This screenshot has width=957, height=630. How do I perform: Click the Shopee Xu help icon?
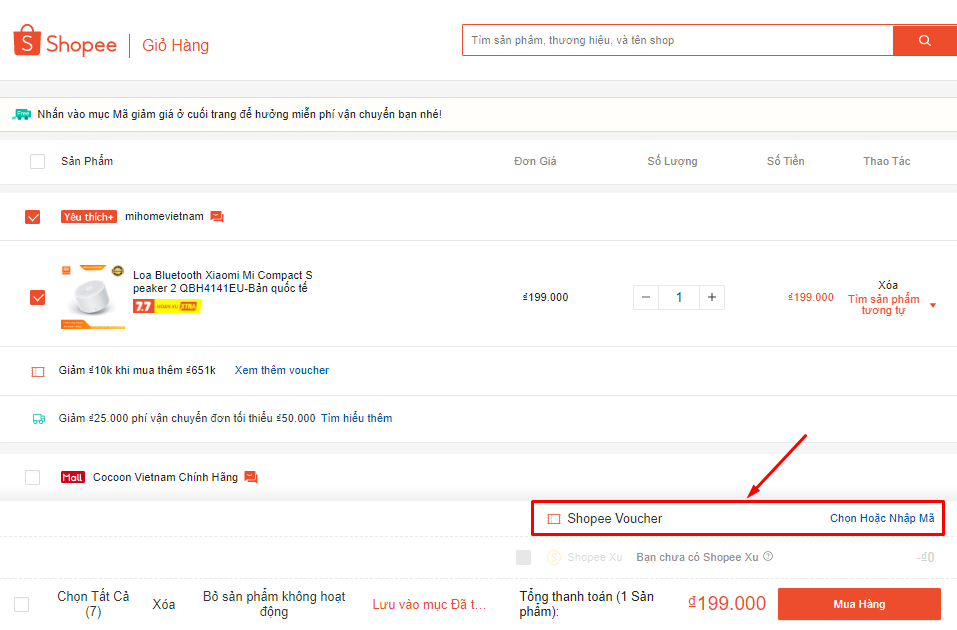[768, 557]
